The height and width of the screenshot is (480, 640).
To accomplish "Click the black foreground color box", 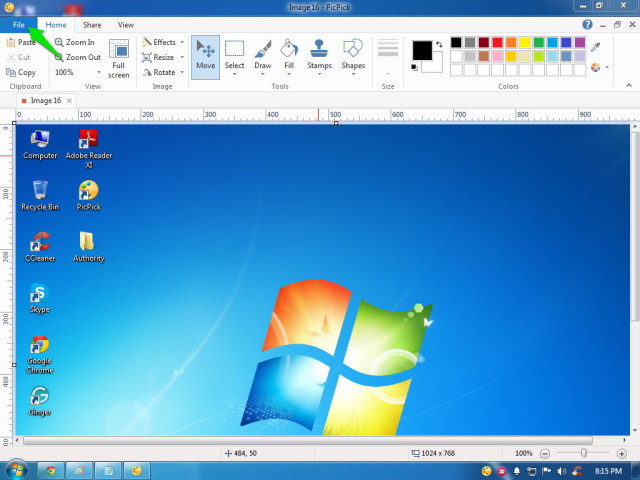I will pyautogui.click(x=422, y=50).
